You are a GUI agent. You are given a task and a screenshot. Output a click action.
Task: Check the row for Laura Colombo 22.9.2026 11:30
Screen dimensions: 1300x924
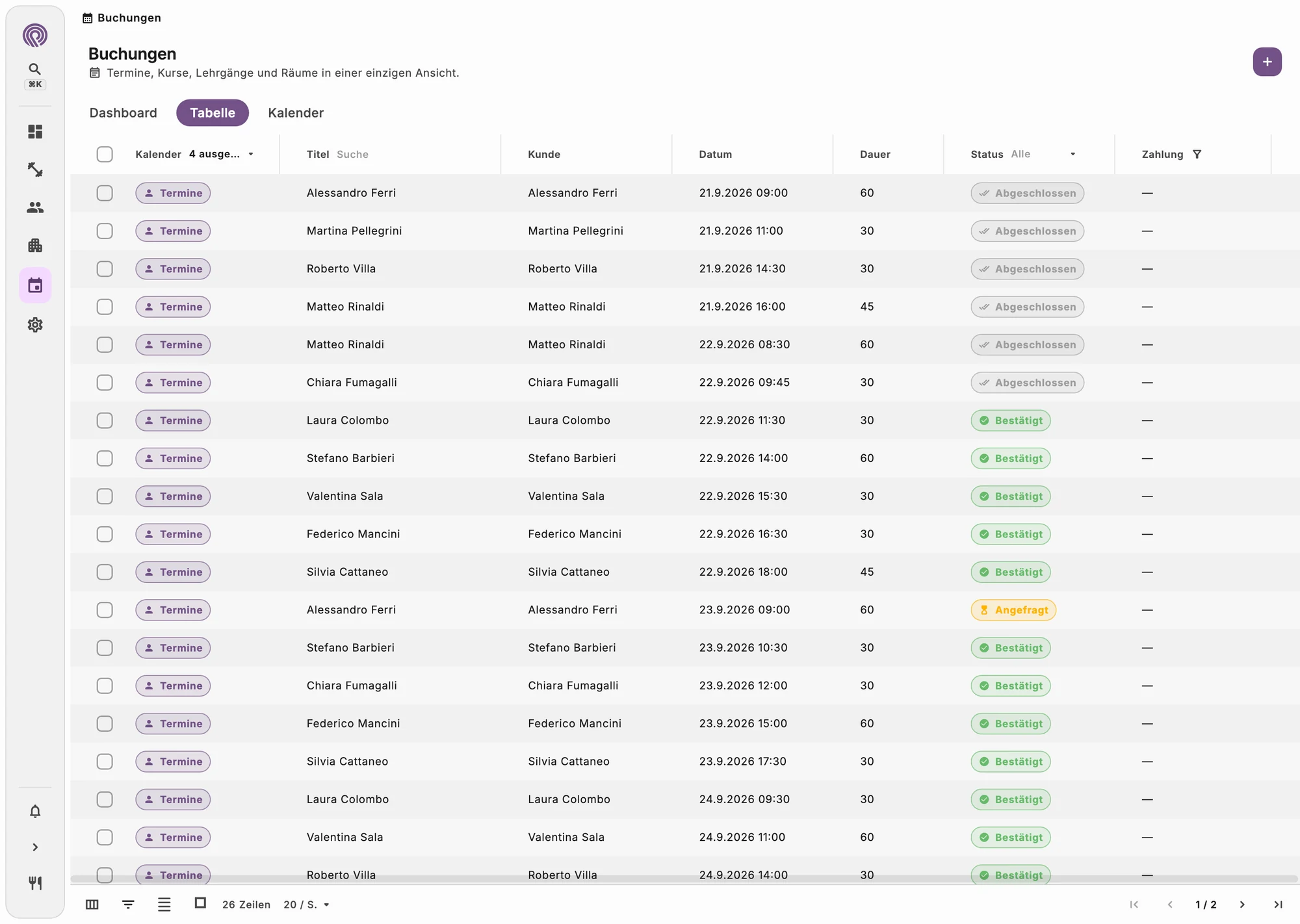[x=105, y=420]
